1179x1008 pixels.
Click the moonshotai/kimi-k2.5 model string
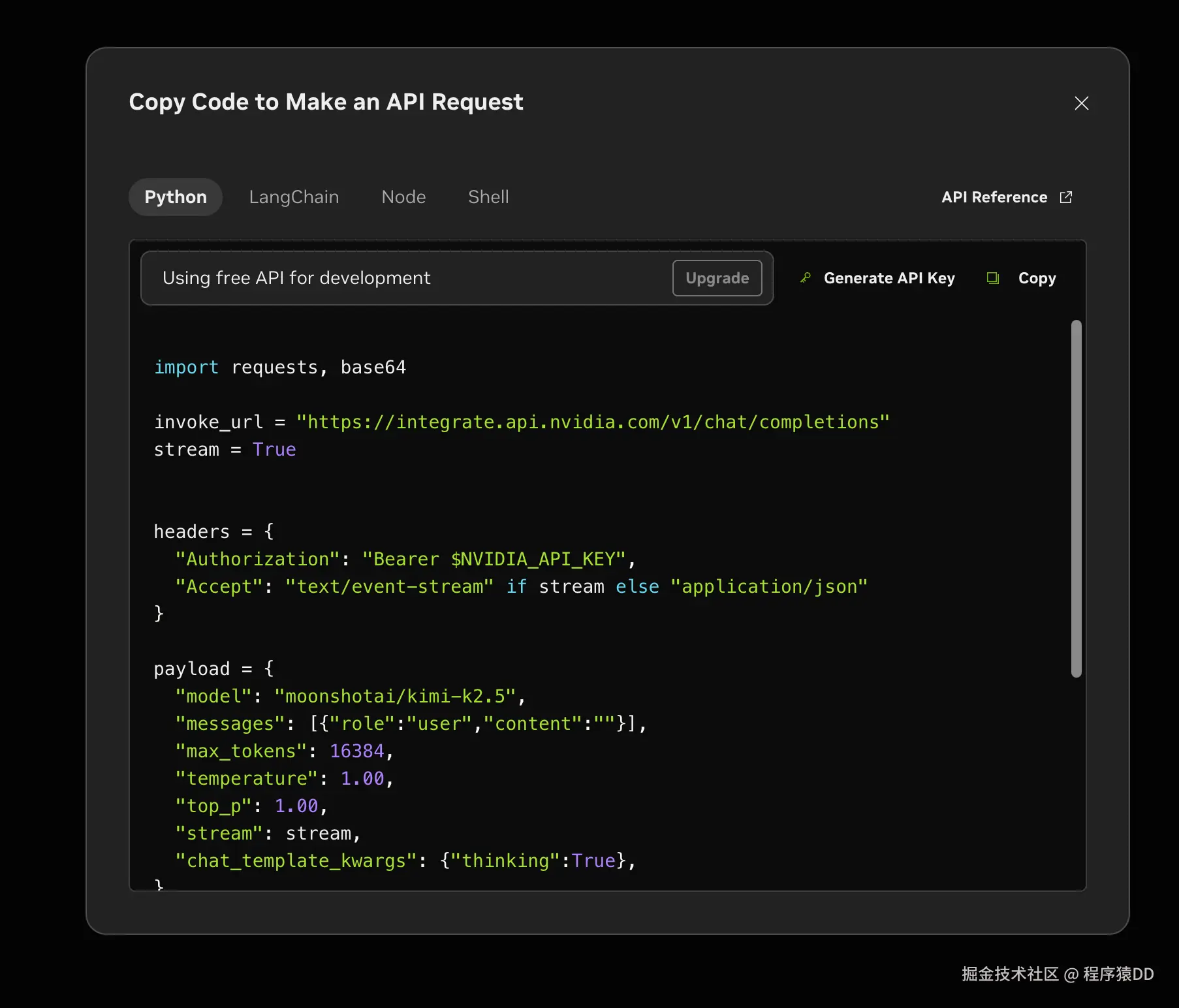click(x=395, y=697)
